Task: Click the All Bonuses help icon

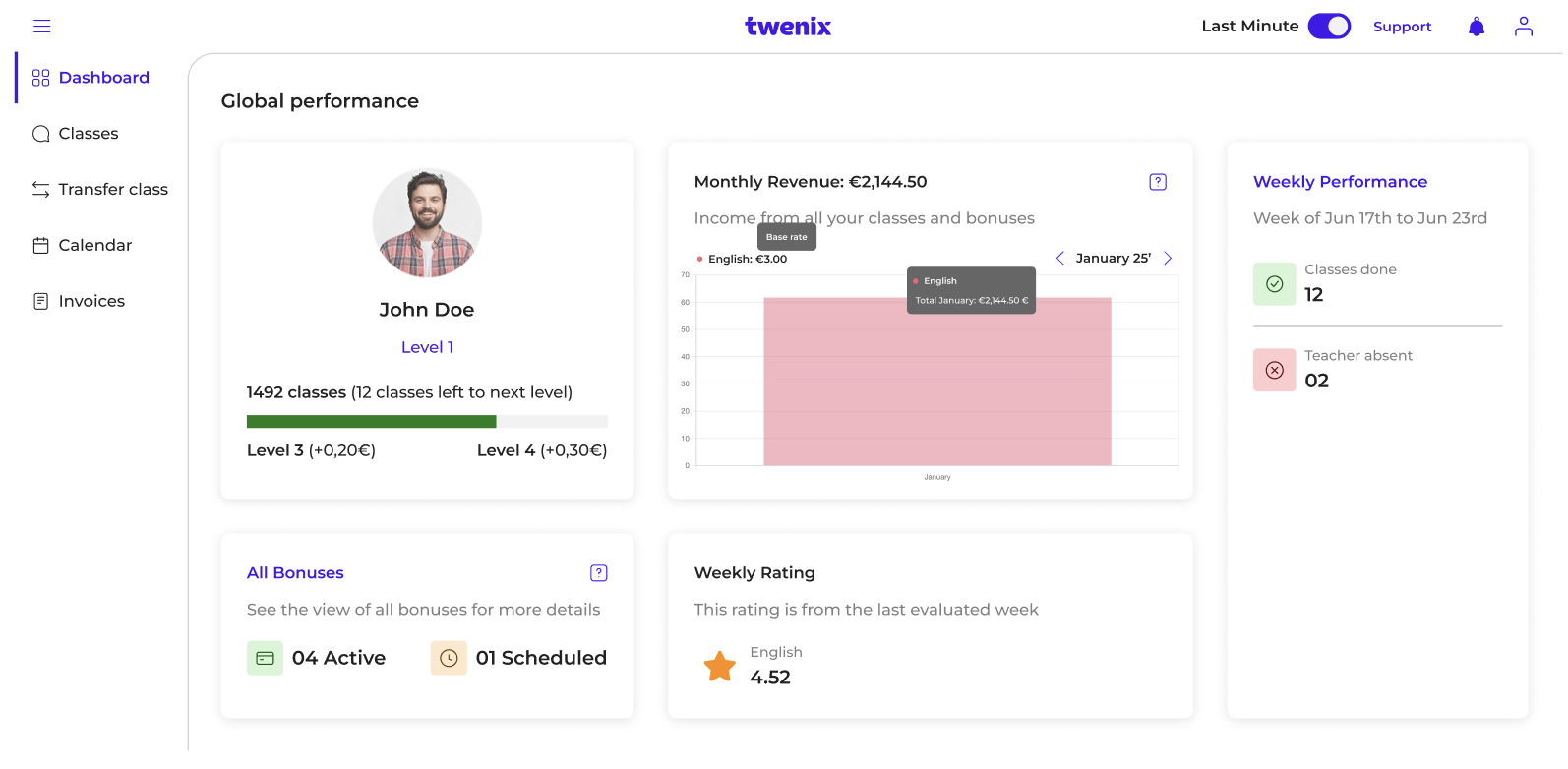Action: coord(599,573)
